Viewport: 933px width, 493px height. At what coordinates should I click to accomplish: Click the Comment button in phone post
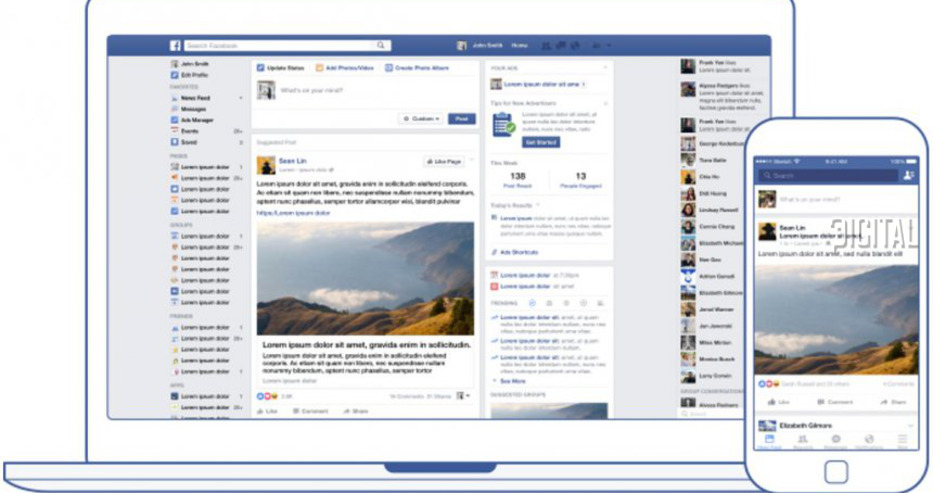click(835, 402)
